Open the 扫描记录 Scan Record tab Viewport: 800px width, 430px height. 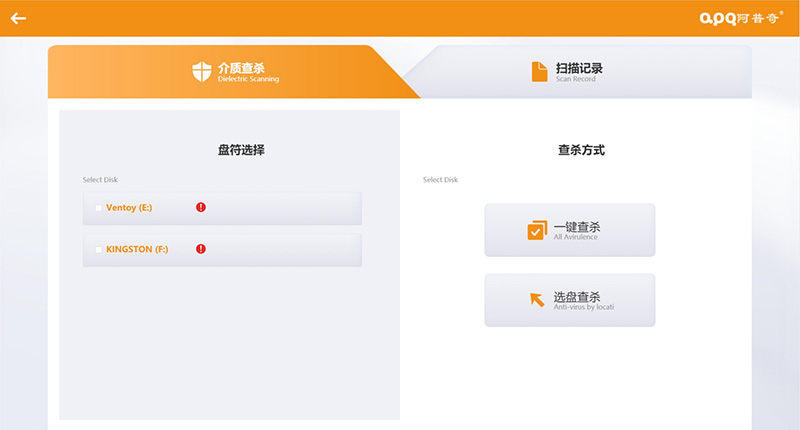pos(578,71)
